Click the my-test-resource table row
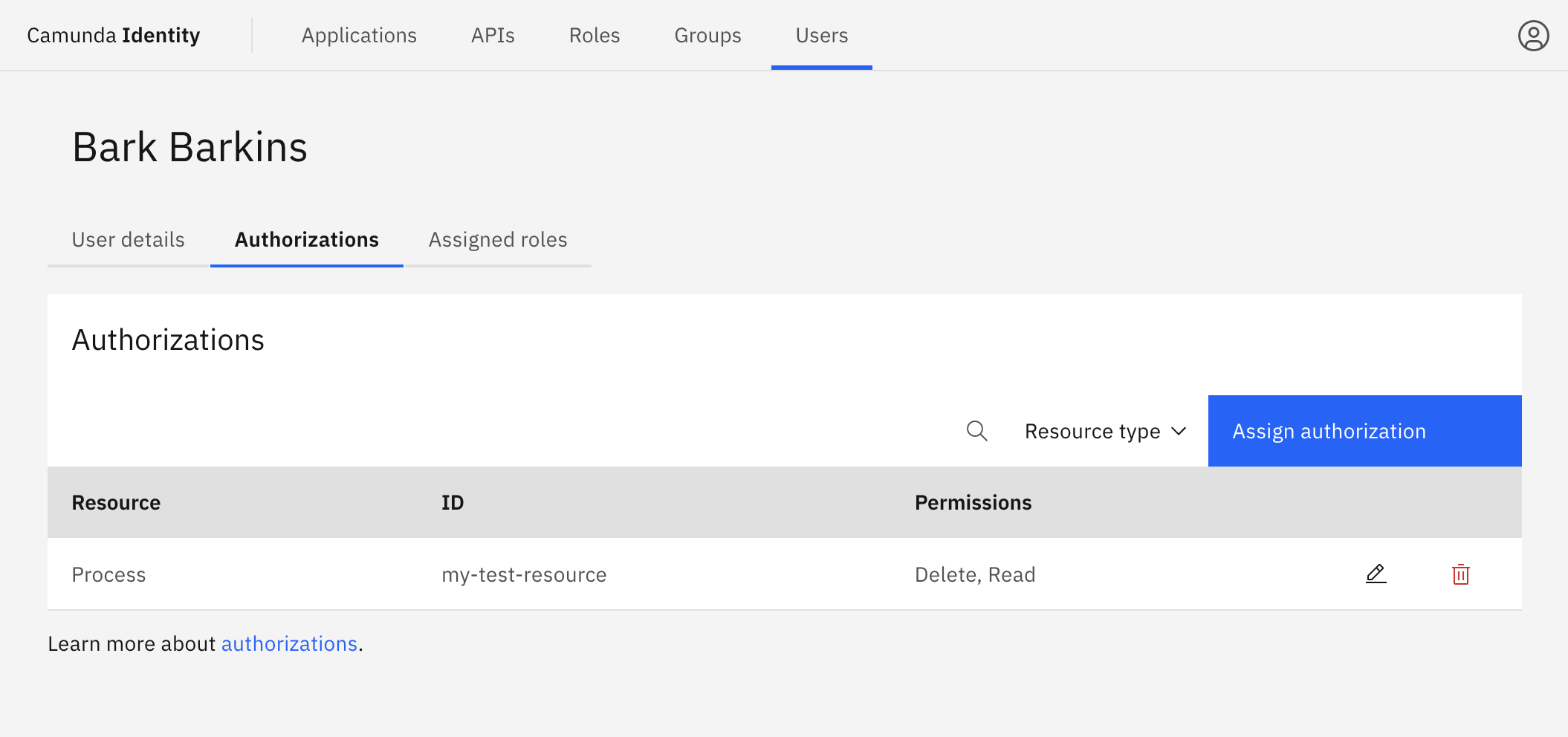Viewport: 1568px width, 737px height. tap(524, 574)
